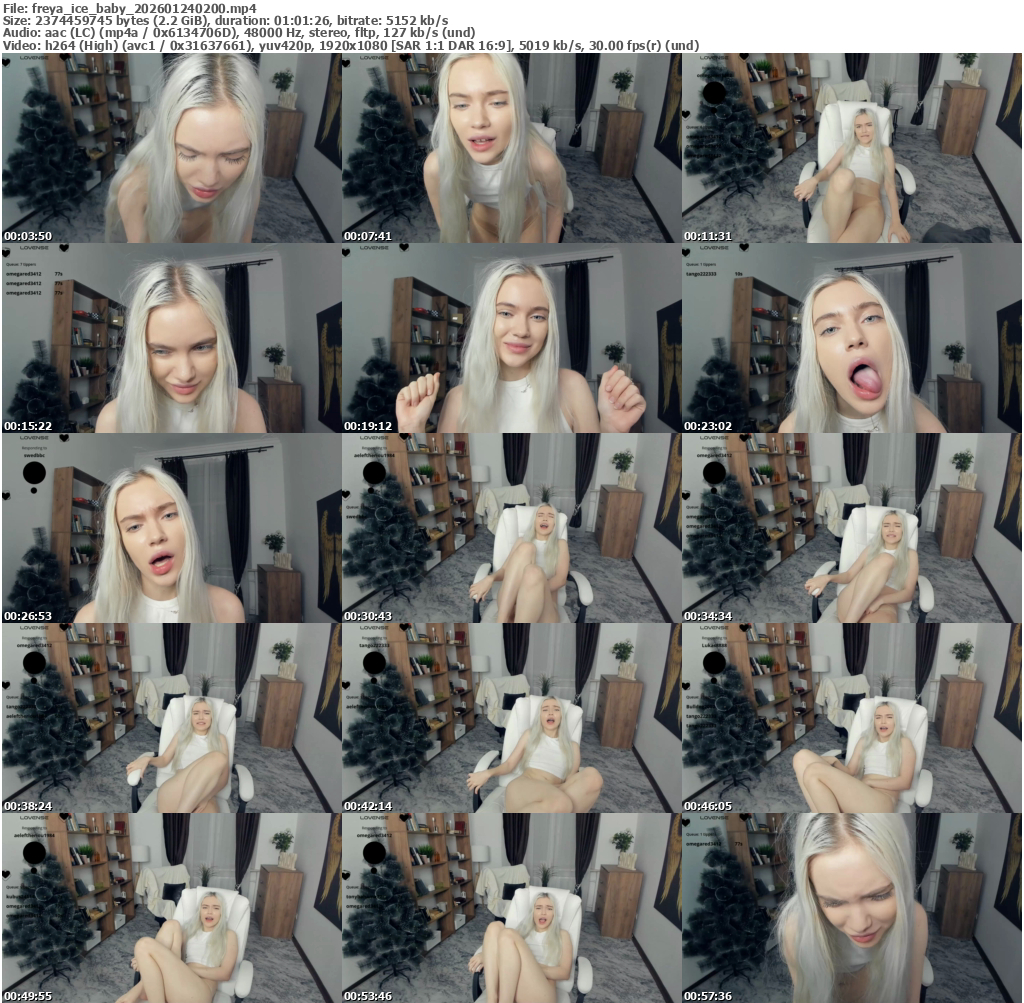Click the File name line ending in .mp4
The width and height of the screenshot is (1024, 1003).
pyautogui.click(x=130, y=8)
